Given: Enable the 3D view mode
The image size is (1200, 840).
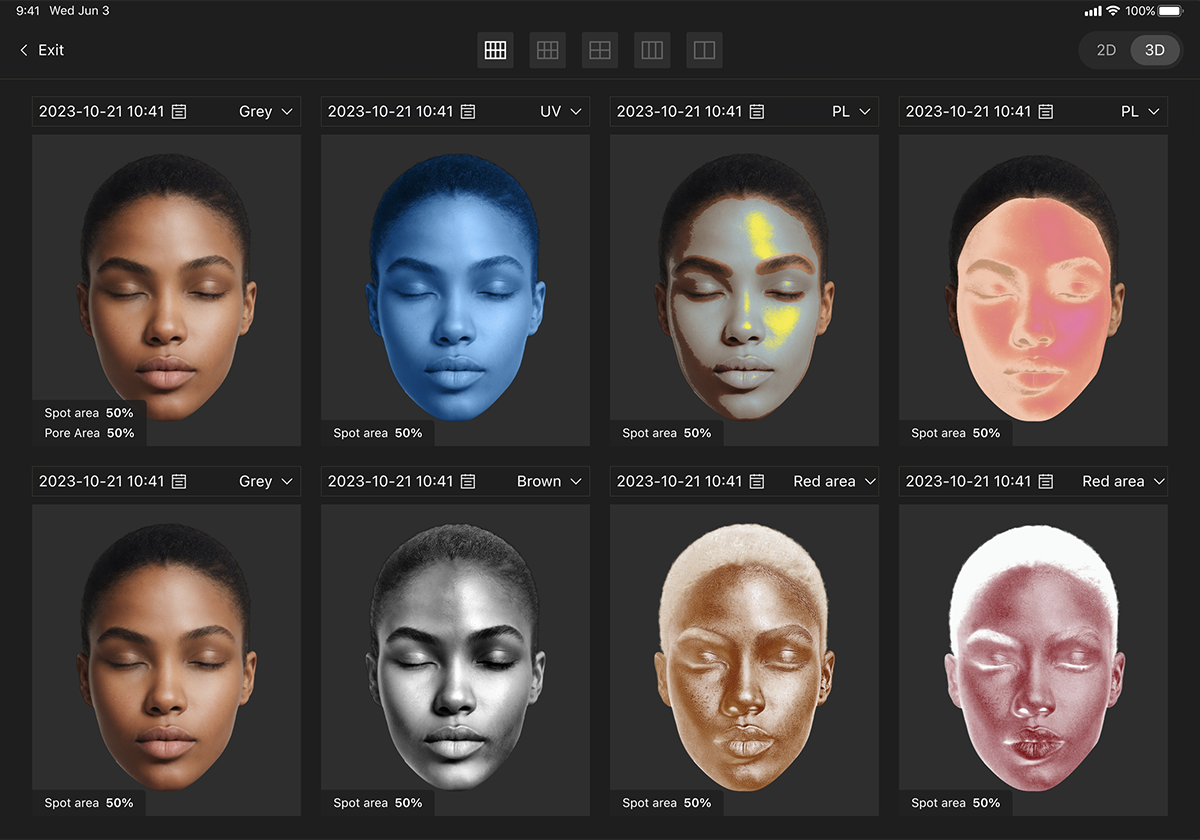Looking at the screenshot, I should 1154,50.
